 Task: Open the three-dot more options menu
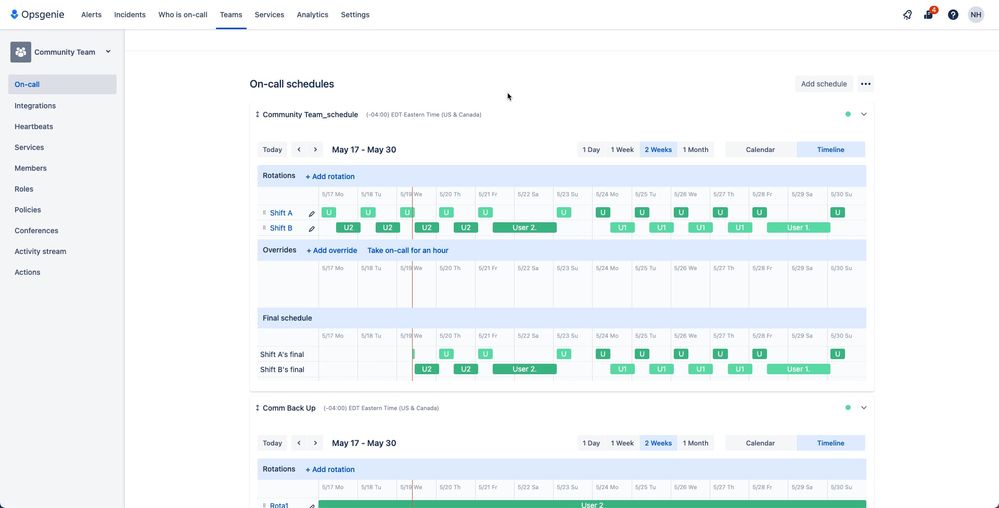coord(865,83)
